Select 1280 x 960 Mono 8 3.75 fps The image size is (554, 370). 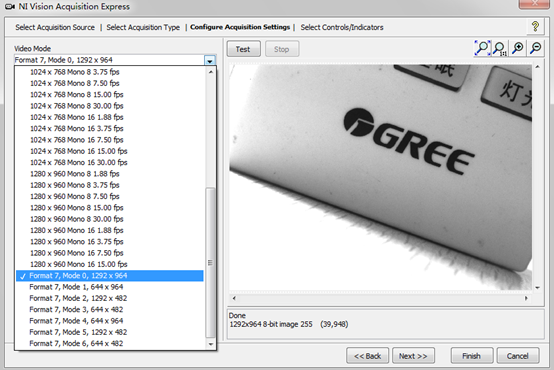coord(110,185)
